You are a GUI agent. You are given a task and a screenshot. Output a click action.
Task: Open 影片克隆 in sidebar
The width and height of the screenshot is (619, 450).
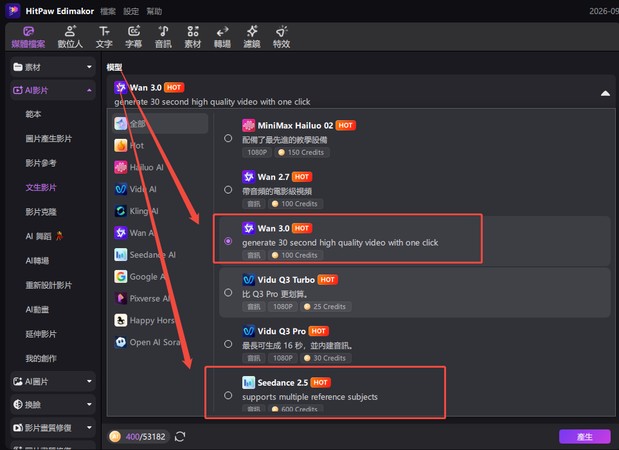click(x=41, y=212)
